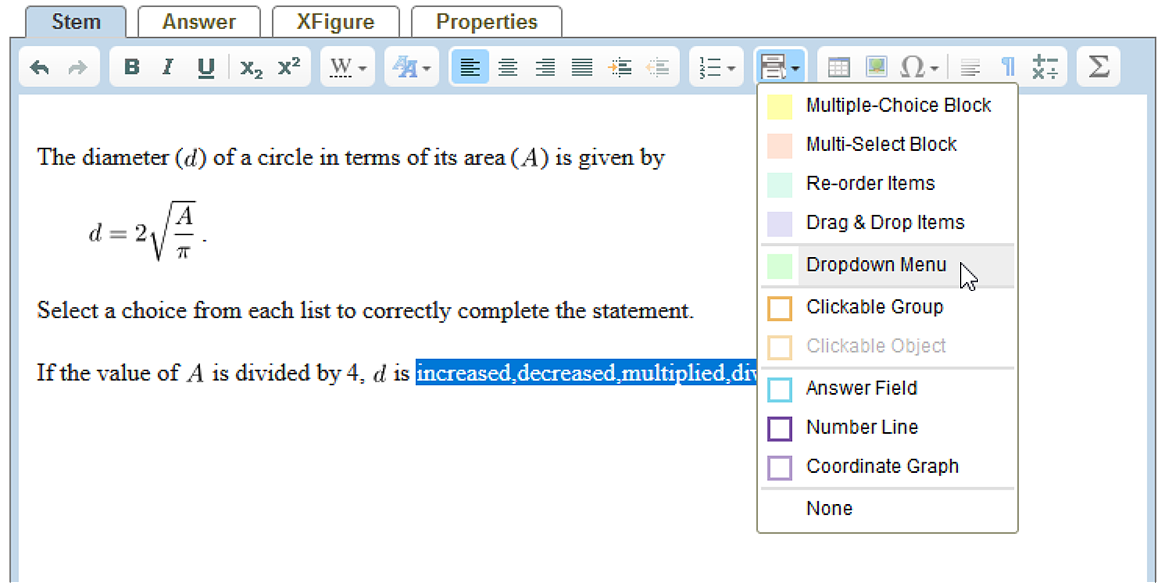
Task: Toggle underline formatting
Action: pyautogui.click(x=206, y=67)
